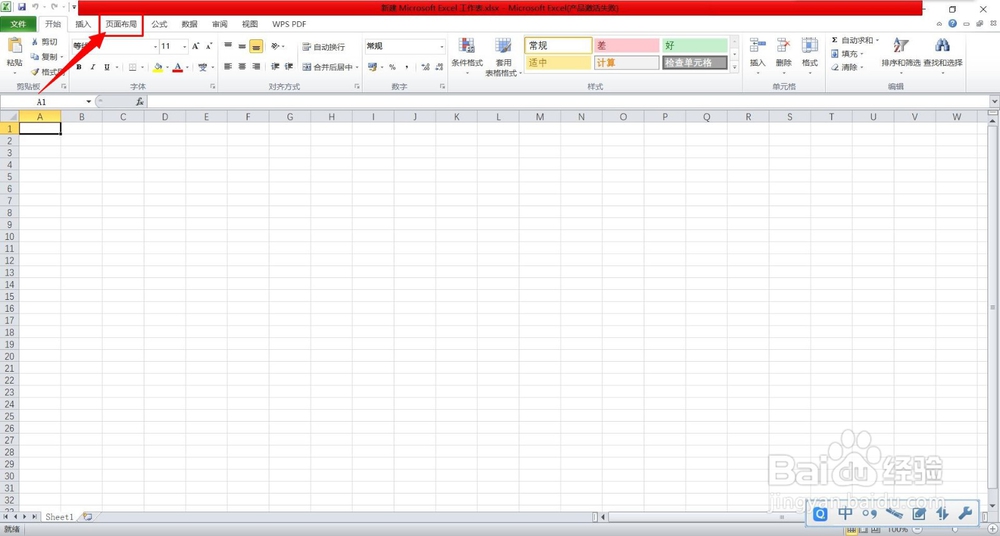The width and height of the screenshot is (1000, 536).
Task: Click the Save icon in quick access toolbar
Action: pos(22,8)
